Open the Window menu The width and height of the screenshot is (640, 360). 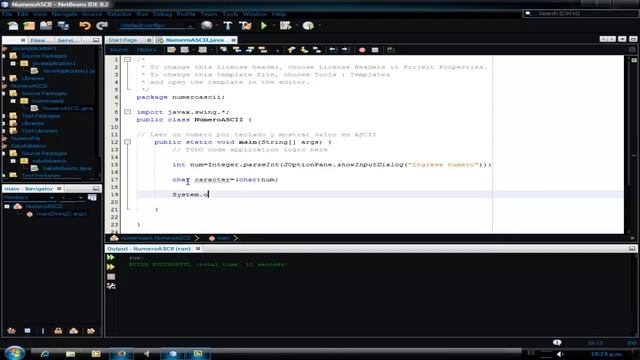[x=255, y=14]
